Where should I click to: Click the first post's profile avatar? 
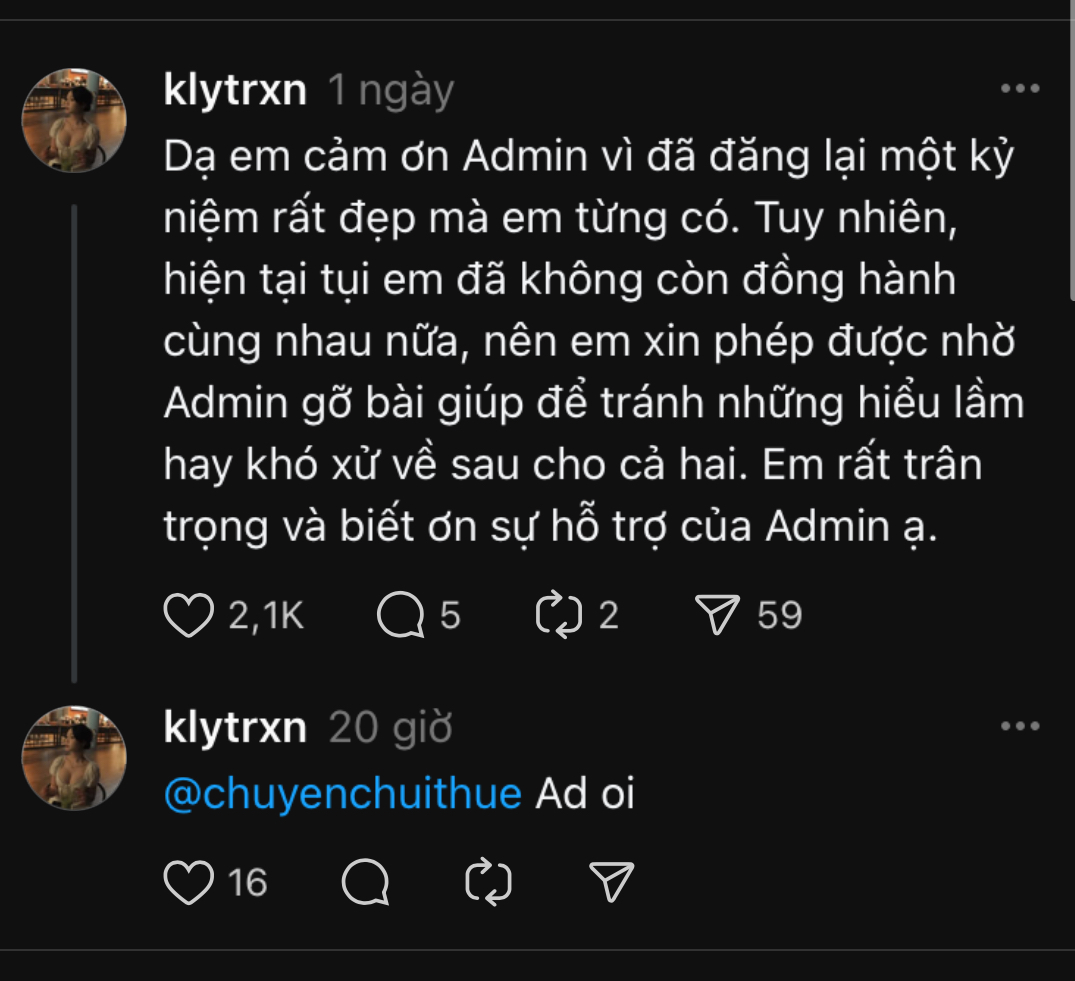pyautogui.click(x=74, y=120)
